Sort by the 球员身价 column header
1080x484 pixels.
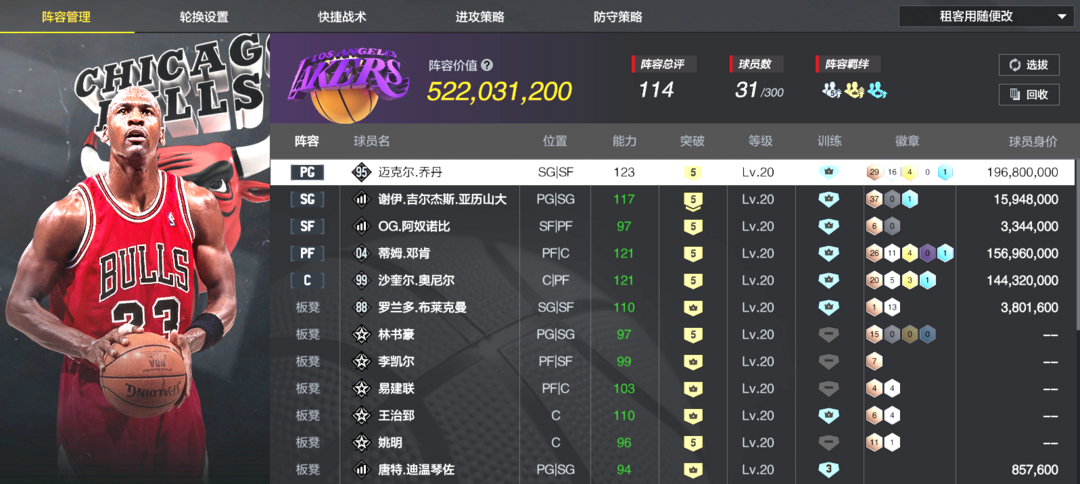(1032, 141)
